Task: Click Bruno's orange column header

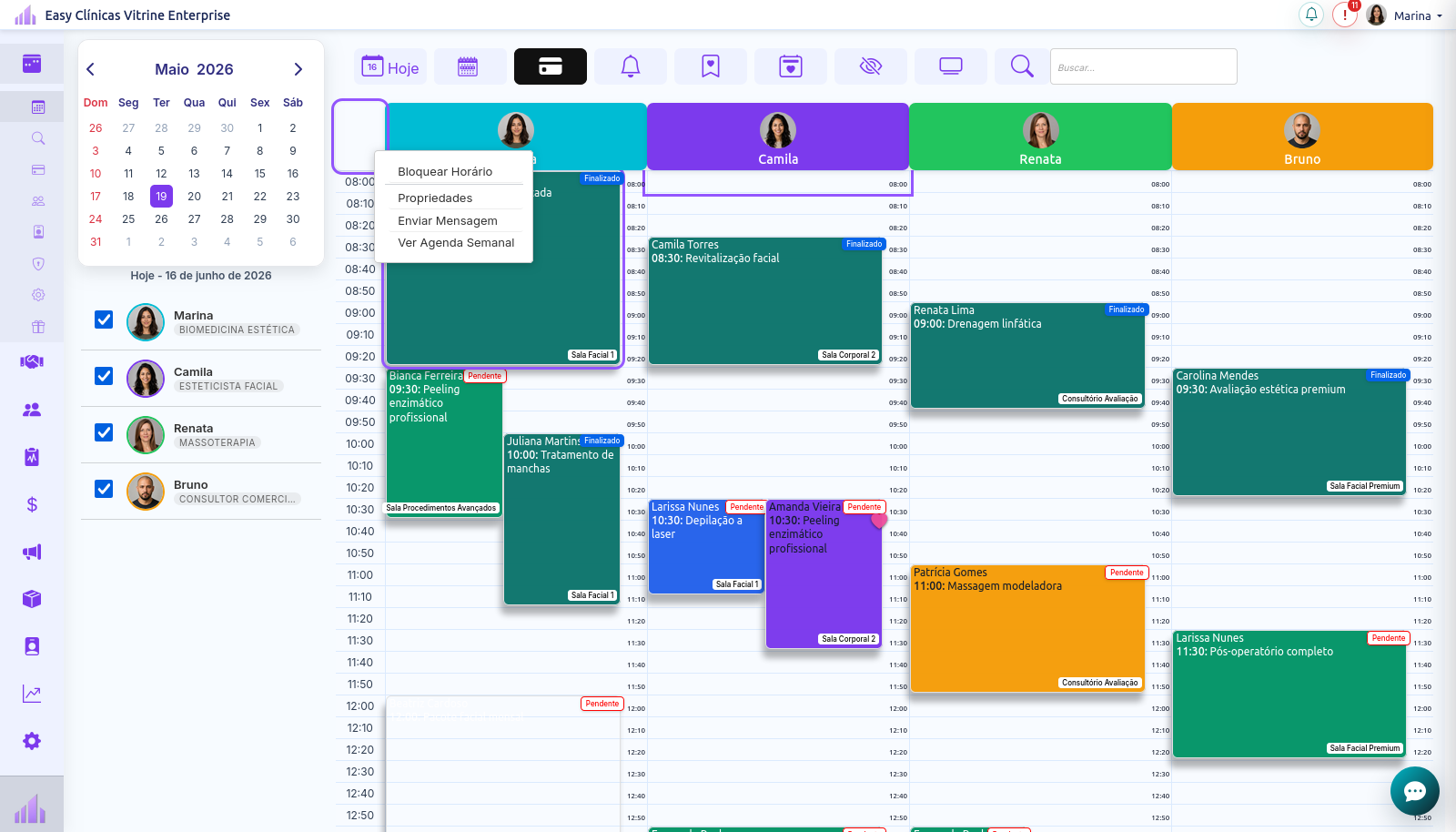Action: [x=1302, y=137]
